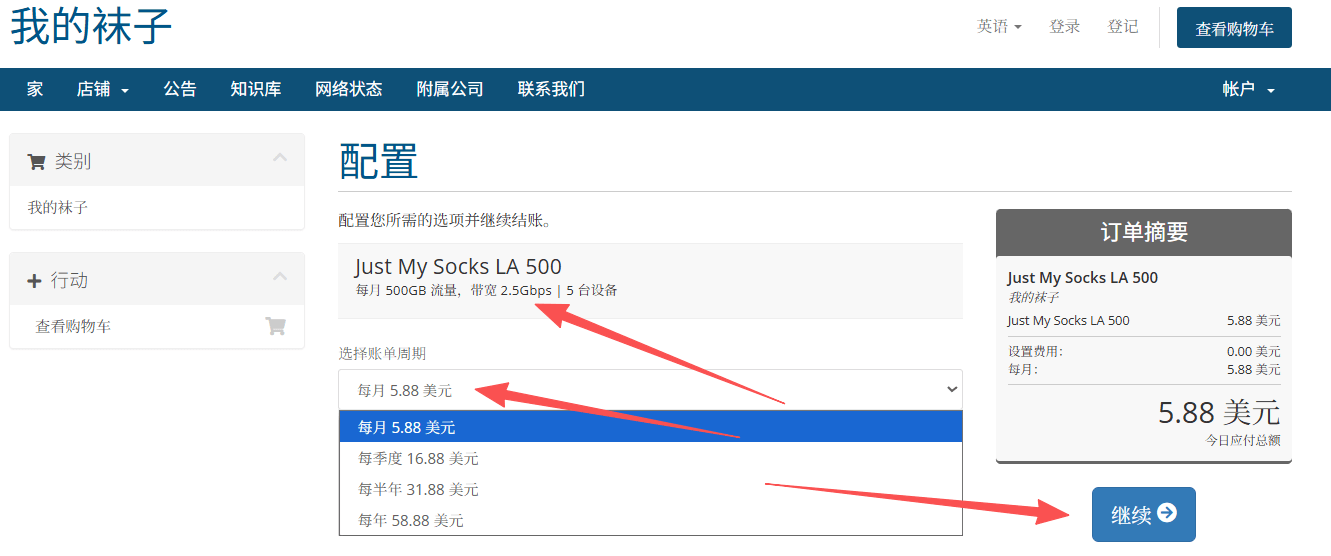Click the plus icon beside 行动
The image size is (1331, 556).
(34, 281)
